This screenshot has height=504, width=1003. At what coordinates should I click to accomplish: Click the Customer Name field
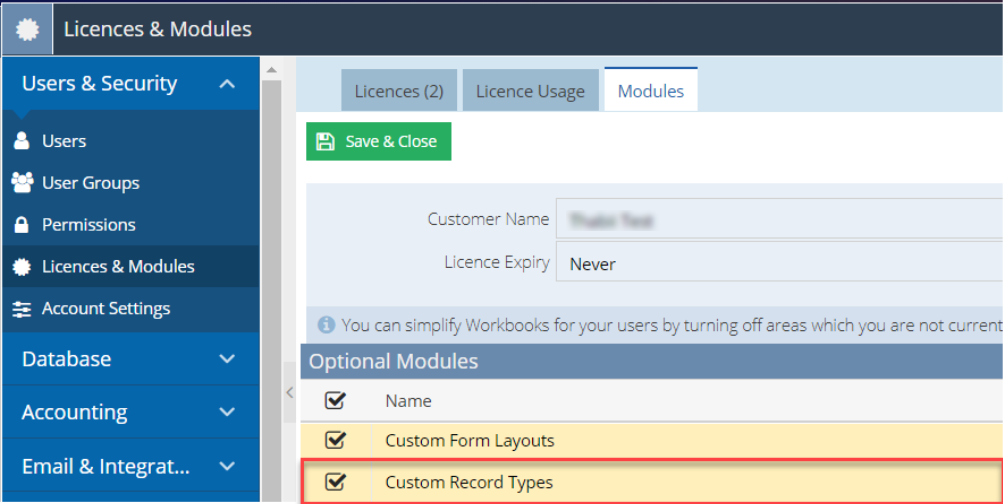coord(779,219)
